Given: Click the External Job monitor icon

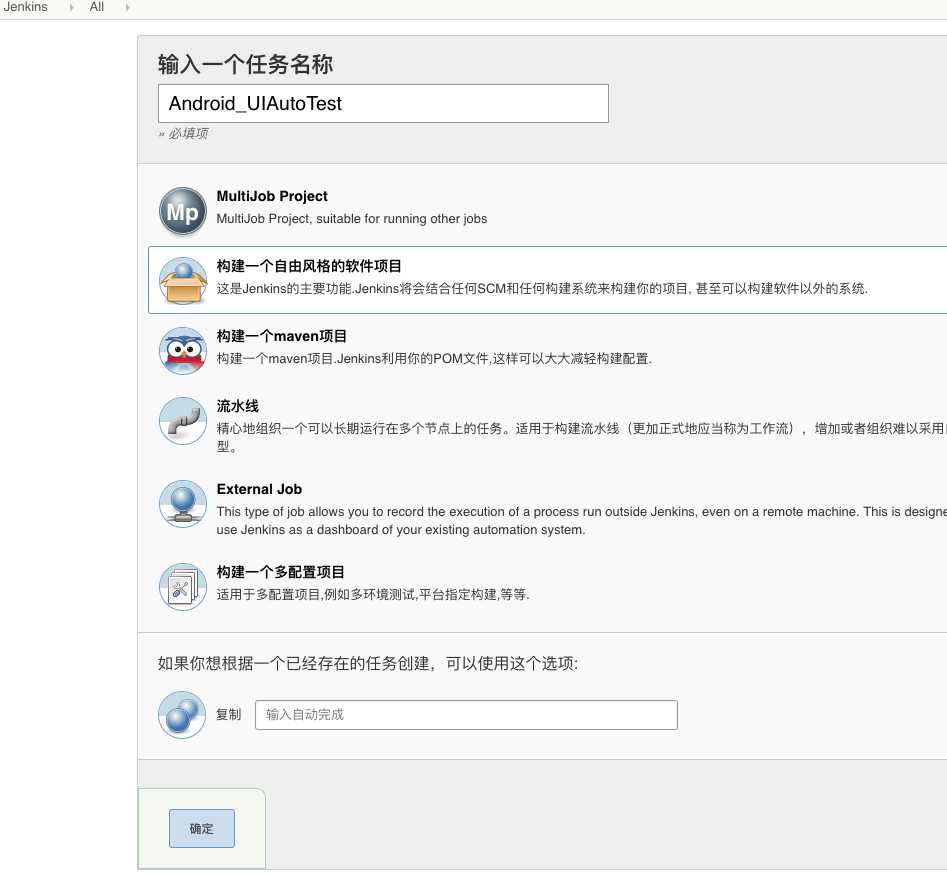Looking at the screenshot, I should (x=183, y=504).
